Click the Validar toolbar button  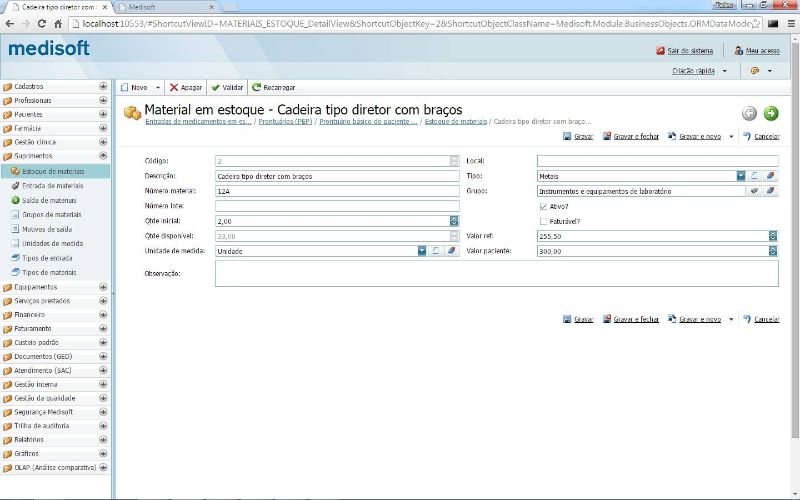pyautogui.click(x=227, y=88)
